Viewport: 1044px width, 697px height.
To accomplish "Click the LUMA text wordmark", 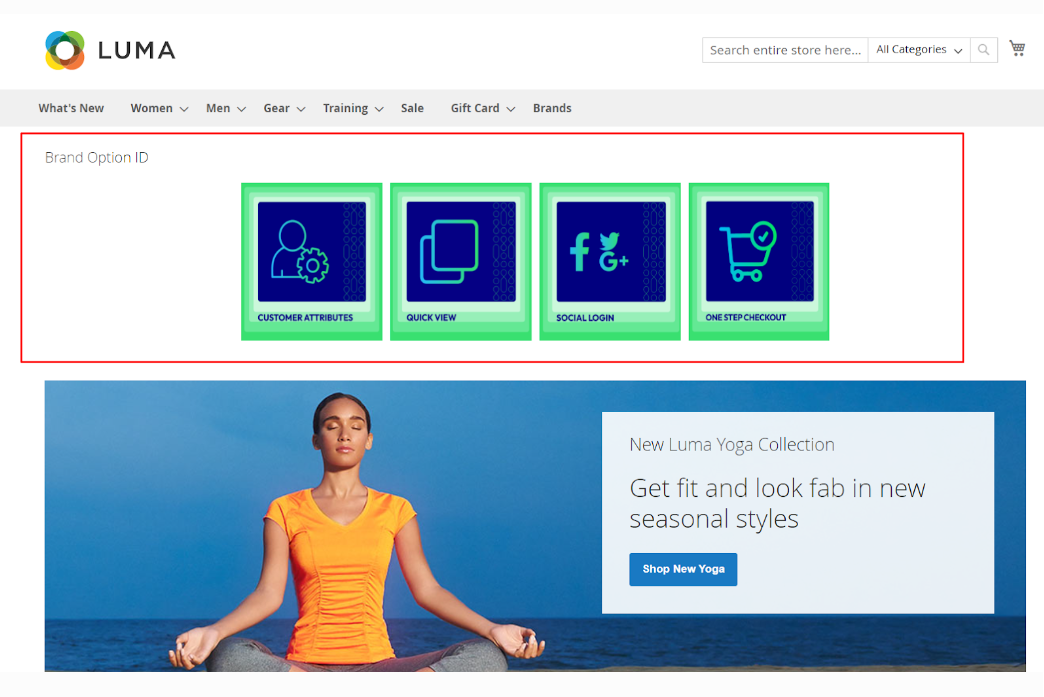I will pyautogui.click(x=137, y=50).
